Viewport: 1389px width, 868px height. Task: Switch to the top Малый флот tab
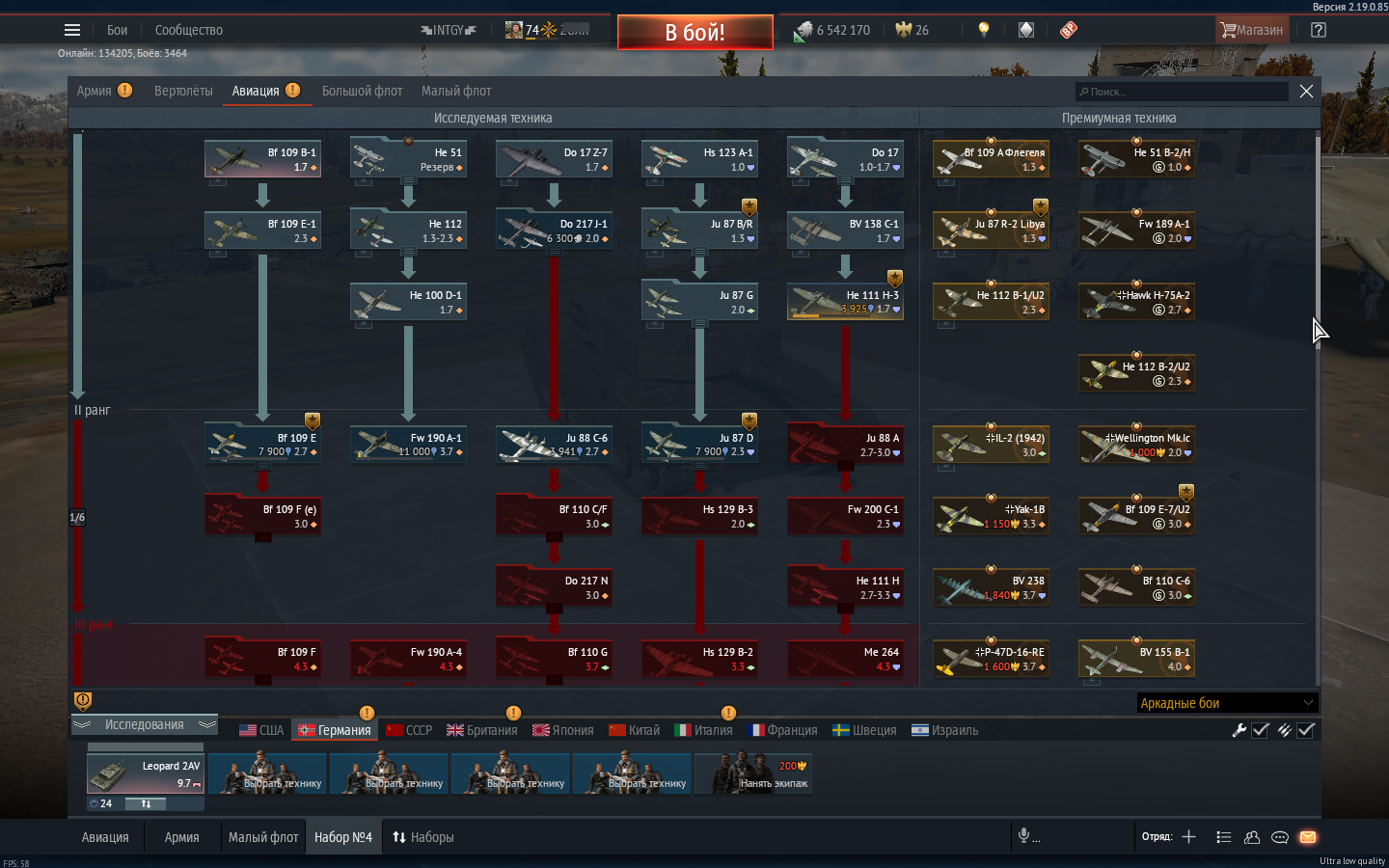(456, 91)
